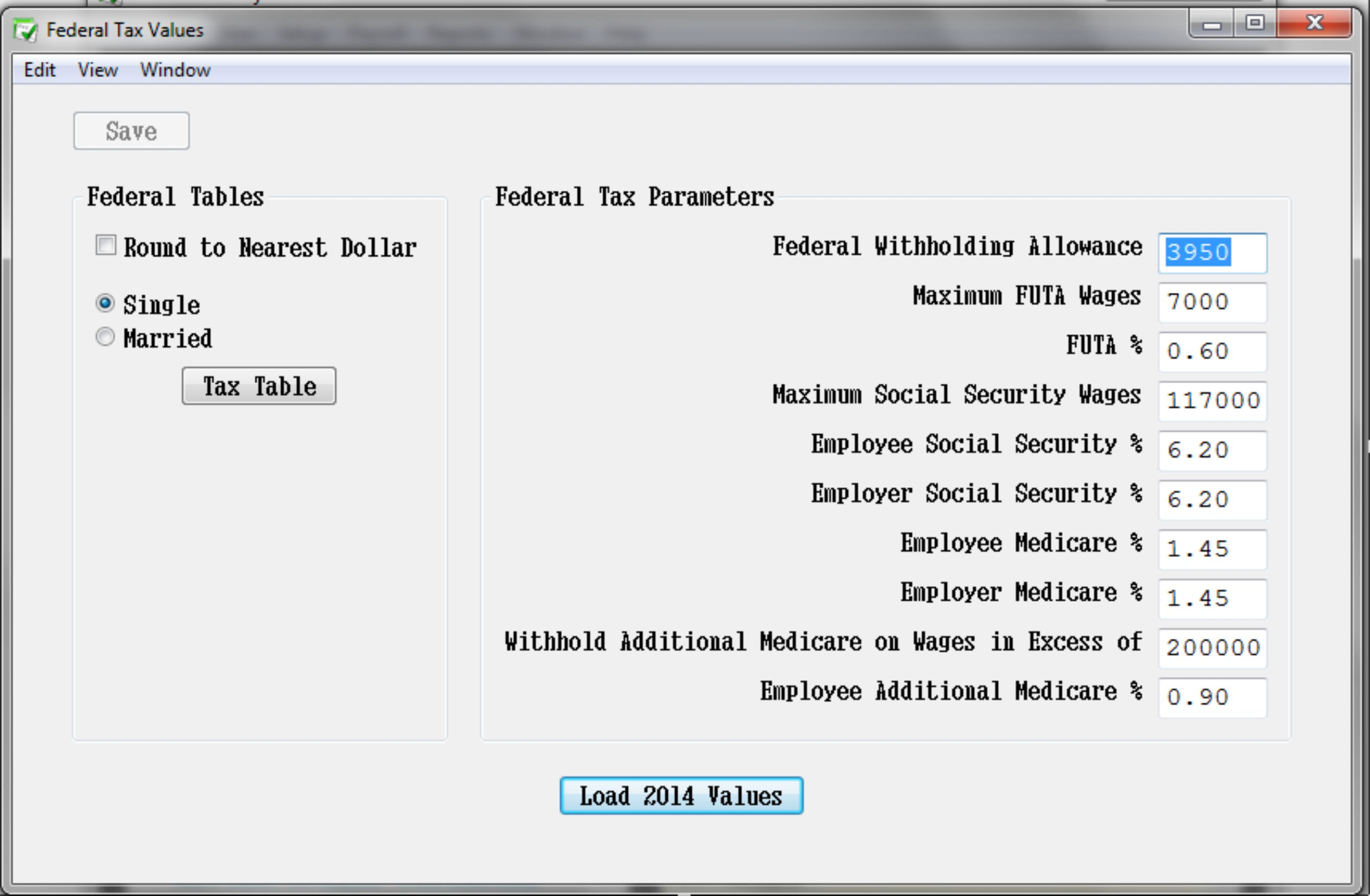The width and height of the screenshot is (1370, 896).
Task: Select the Single filing status
Action: pos(105,305)
